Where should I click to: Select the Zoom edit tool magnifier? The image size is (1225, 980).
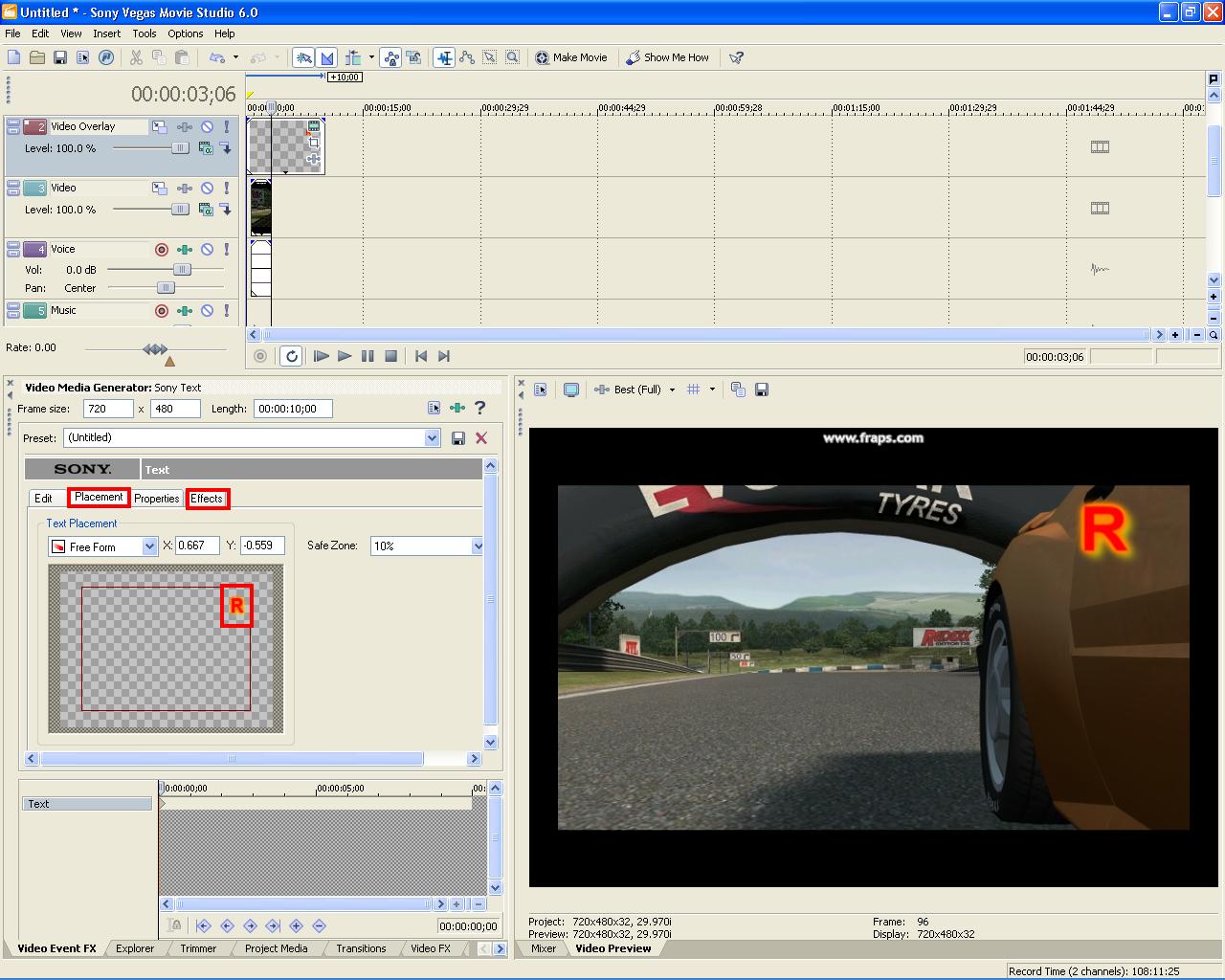pos(513,57)
